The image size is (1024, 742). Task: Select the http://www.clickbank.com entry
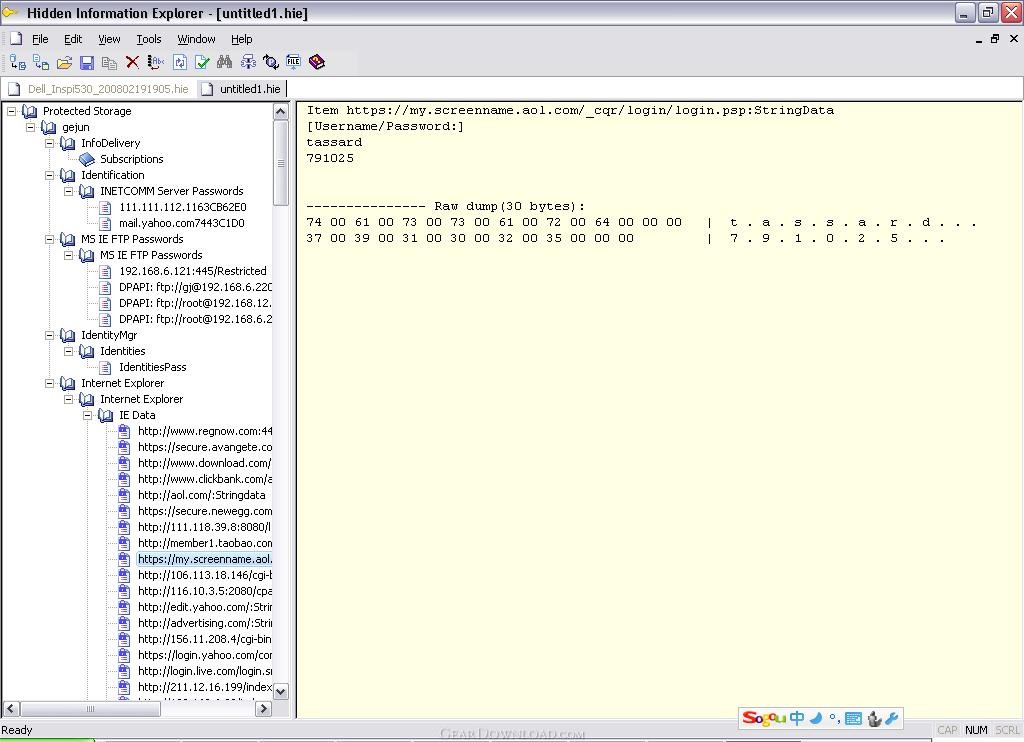point(205,479)
